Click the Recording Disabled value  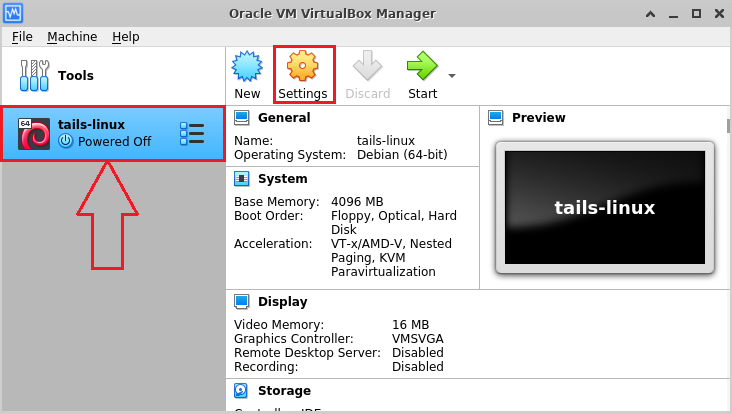(x=418, y=366)
